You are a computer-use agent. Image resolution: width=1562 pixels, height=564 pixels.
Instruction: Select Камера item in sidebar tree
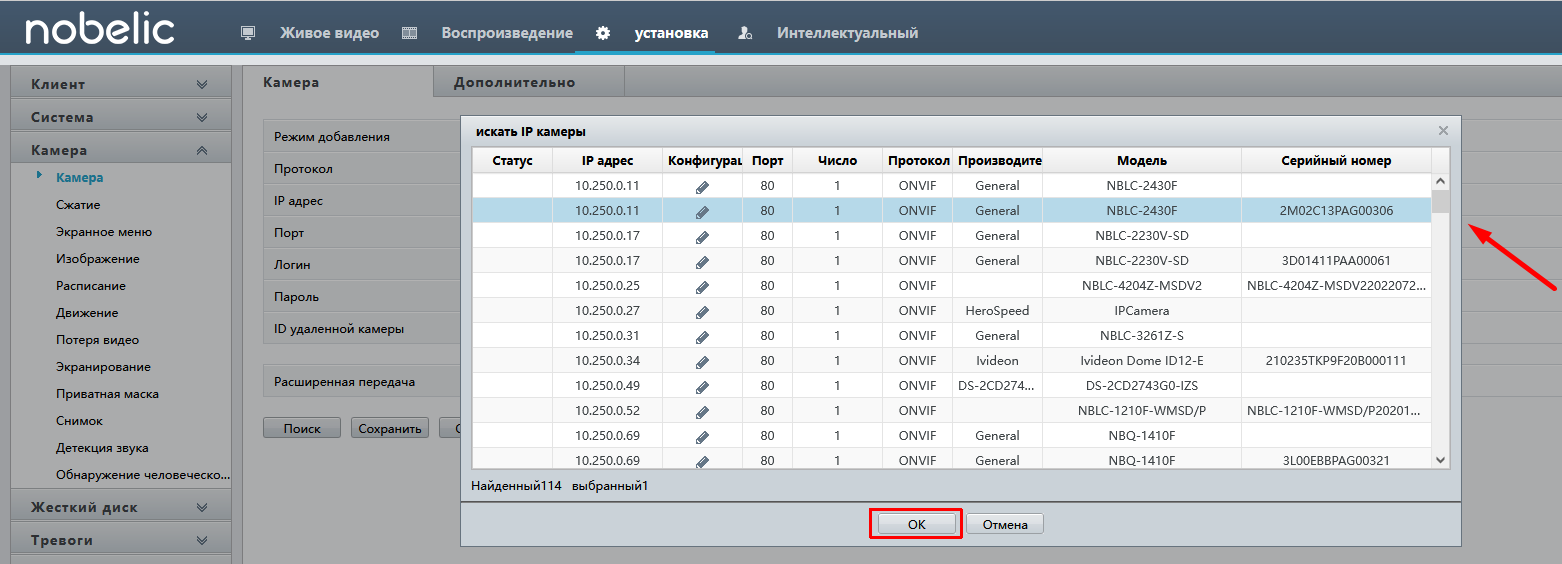80,178
